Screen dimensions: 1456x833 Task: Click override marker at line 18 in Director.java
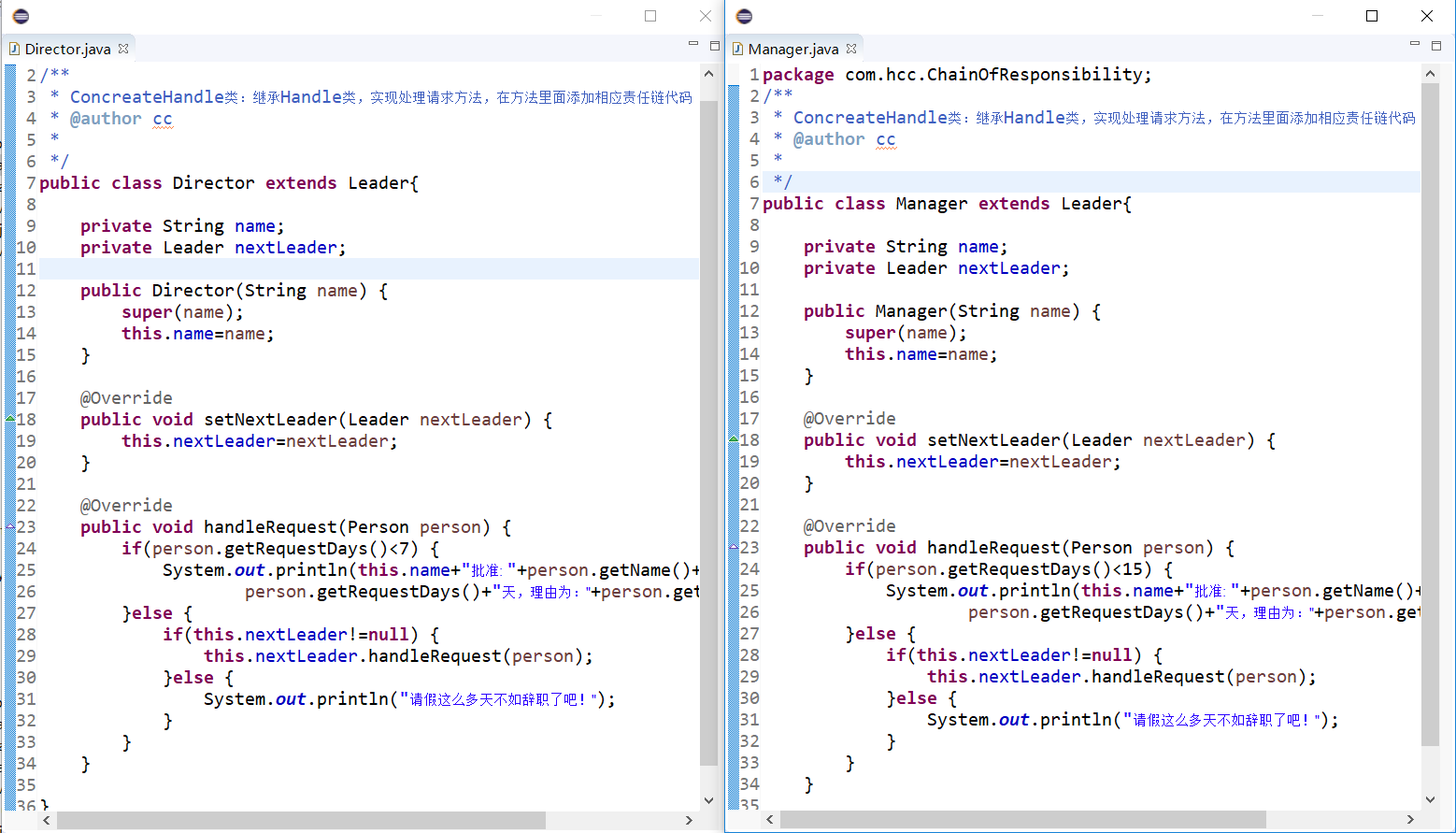(x=10, y=419)
